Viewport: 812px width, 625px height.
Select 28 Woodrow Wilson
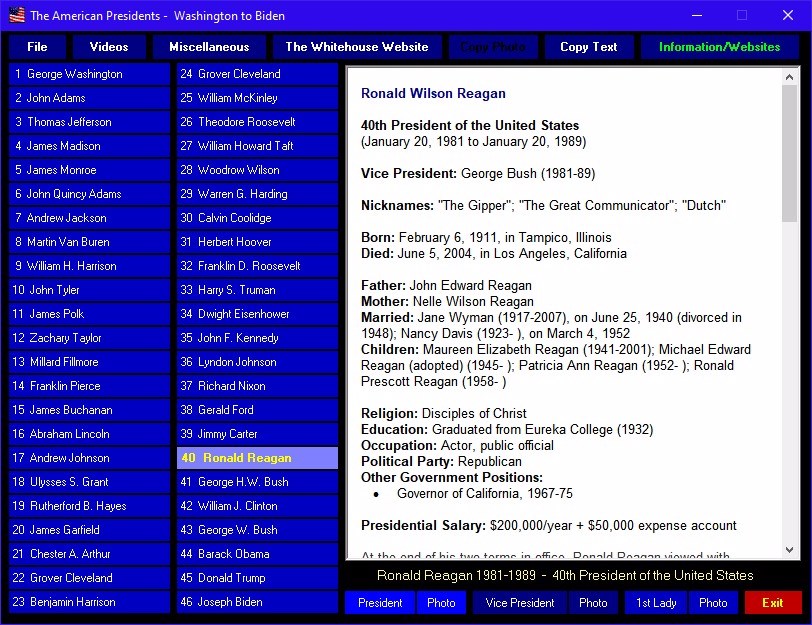click(x=257, y=170)
